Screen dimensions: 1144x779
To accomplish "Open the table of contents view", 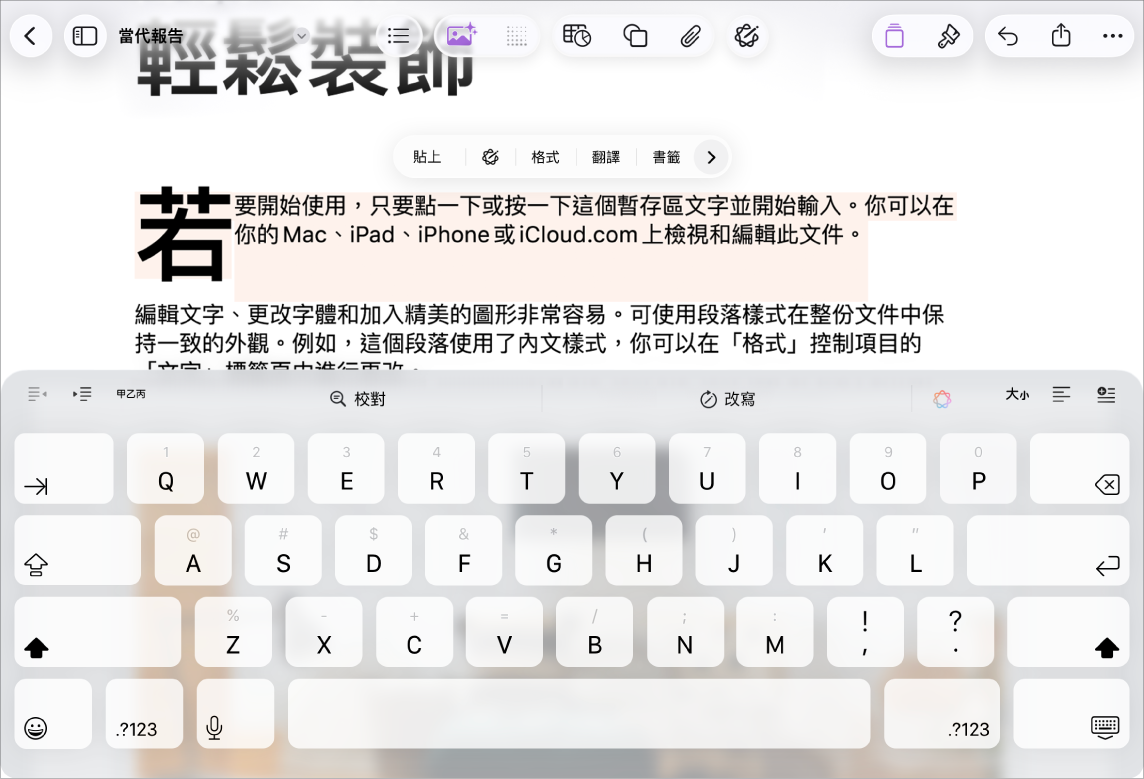I will [399, 35].
